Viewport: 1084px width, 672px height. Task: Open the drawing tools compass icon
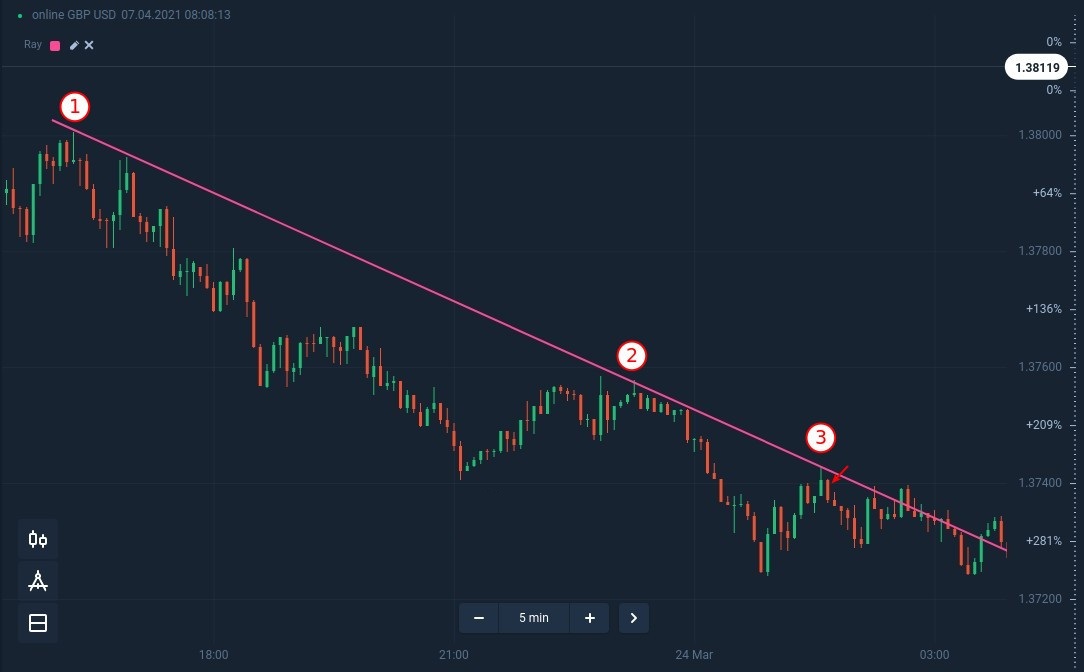coord(38,581)
